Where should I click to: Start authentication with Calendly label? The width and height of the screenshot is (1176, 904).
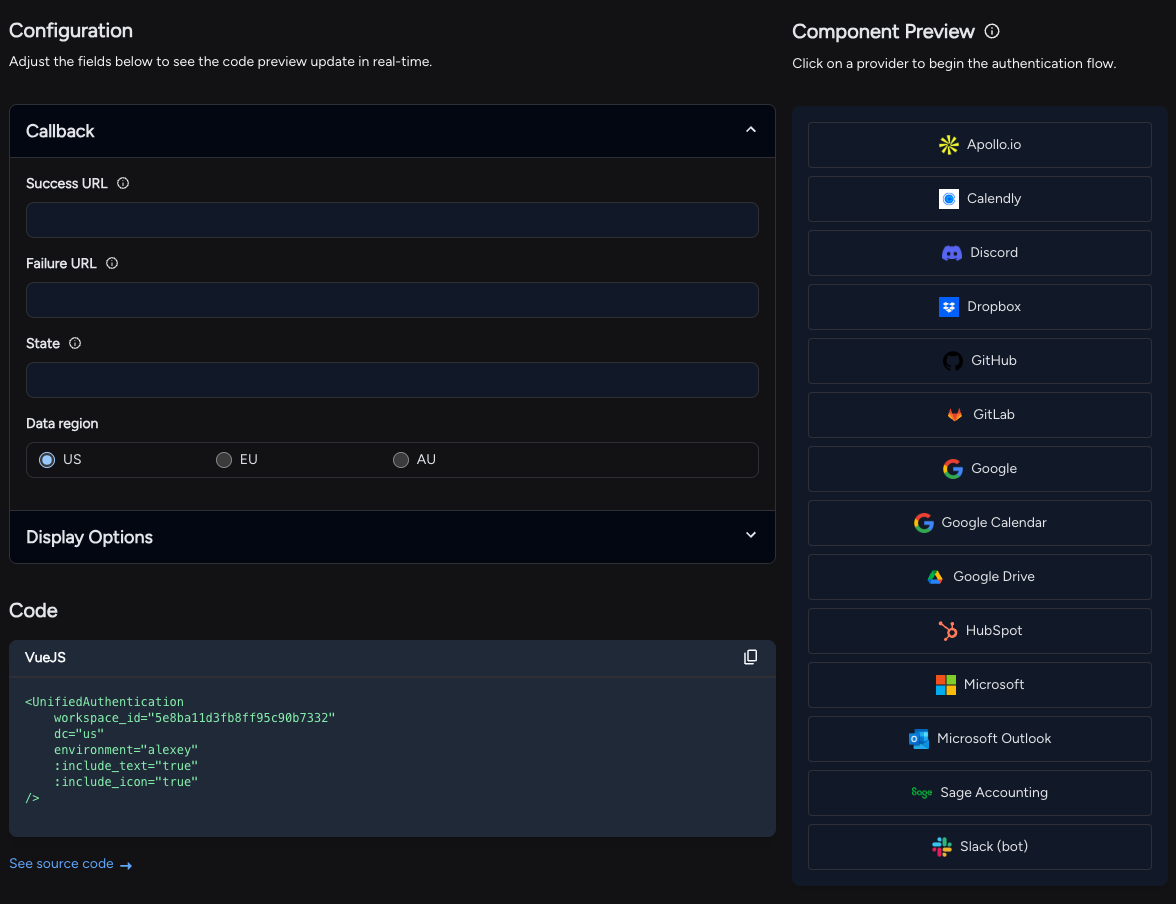[994, 199]
